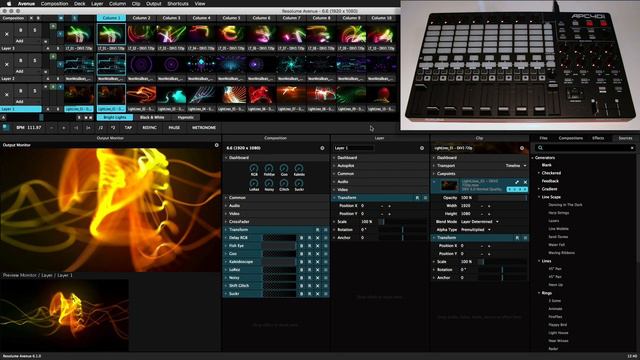Toggle solo S on Layer 1
The width and height of the screenshot is (640, 360).
pyautogui.click(x=35, y=91)
